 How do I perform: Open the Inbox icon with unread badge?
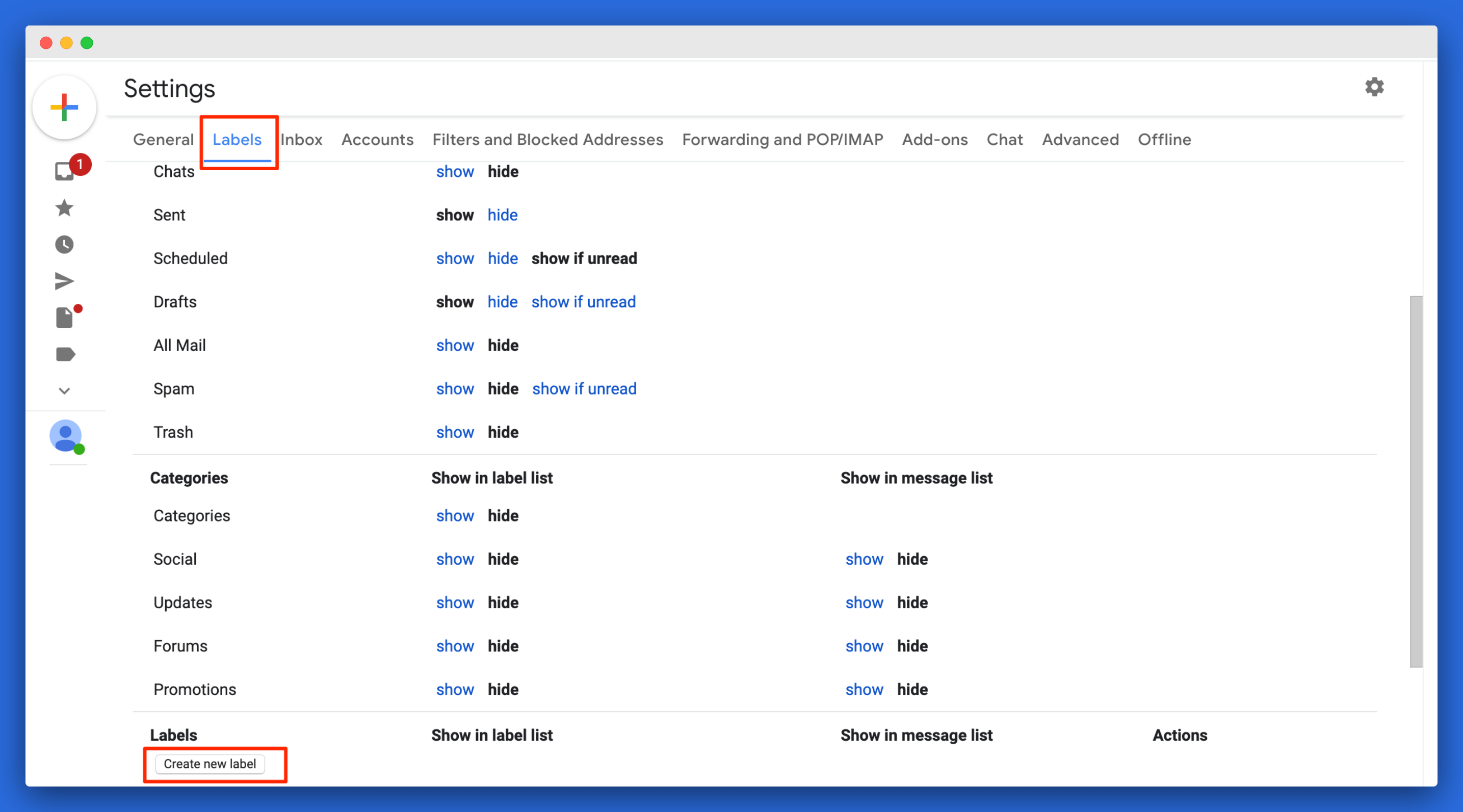65,170
